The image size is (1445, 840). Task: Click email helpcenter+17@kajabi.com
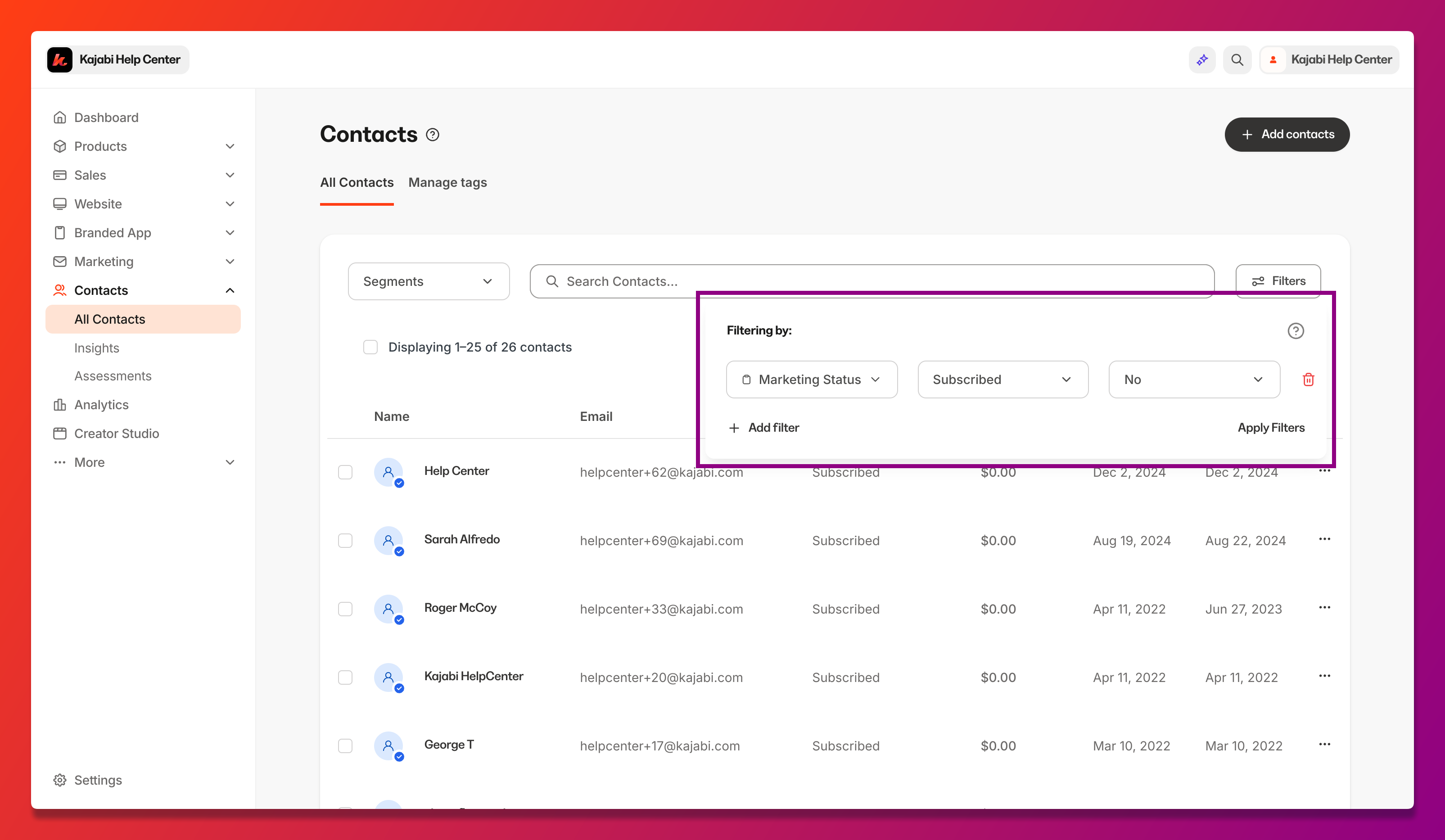659,746
